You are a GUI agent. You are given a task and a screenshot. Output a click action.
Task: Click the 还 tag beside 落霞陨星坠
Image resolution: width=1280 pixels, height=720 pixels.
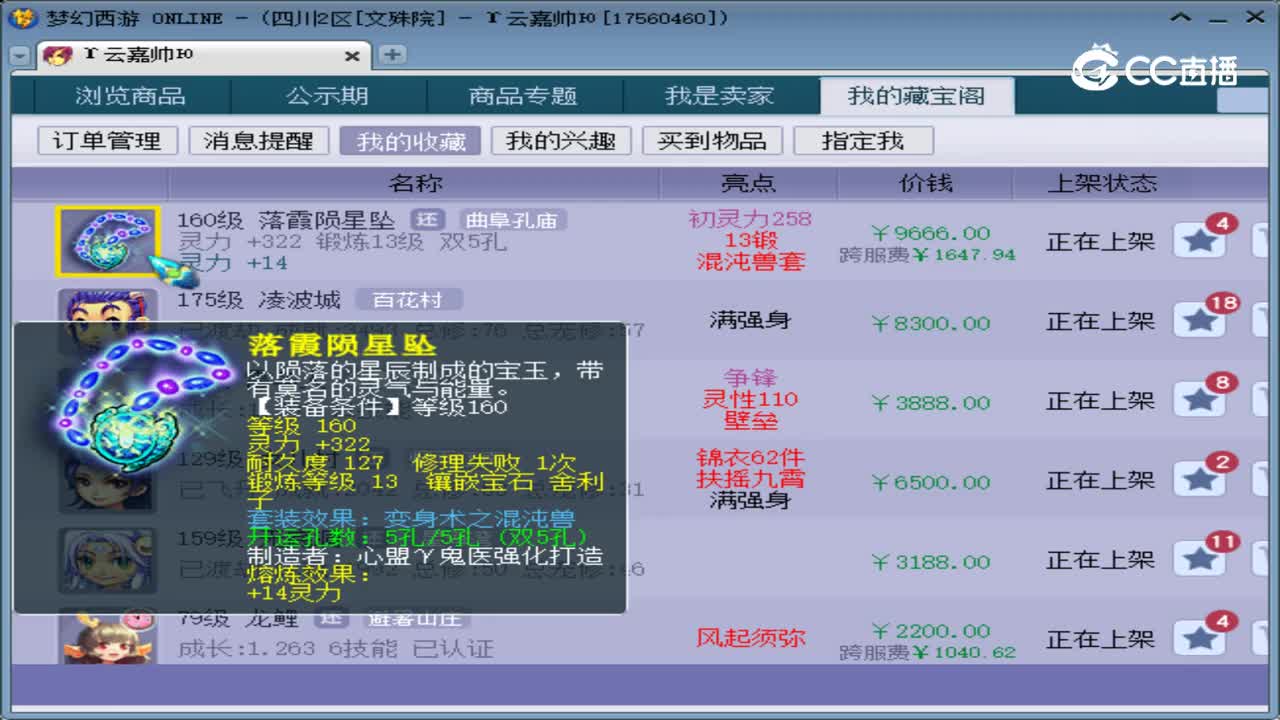tap(426, 220)
